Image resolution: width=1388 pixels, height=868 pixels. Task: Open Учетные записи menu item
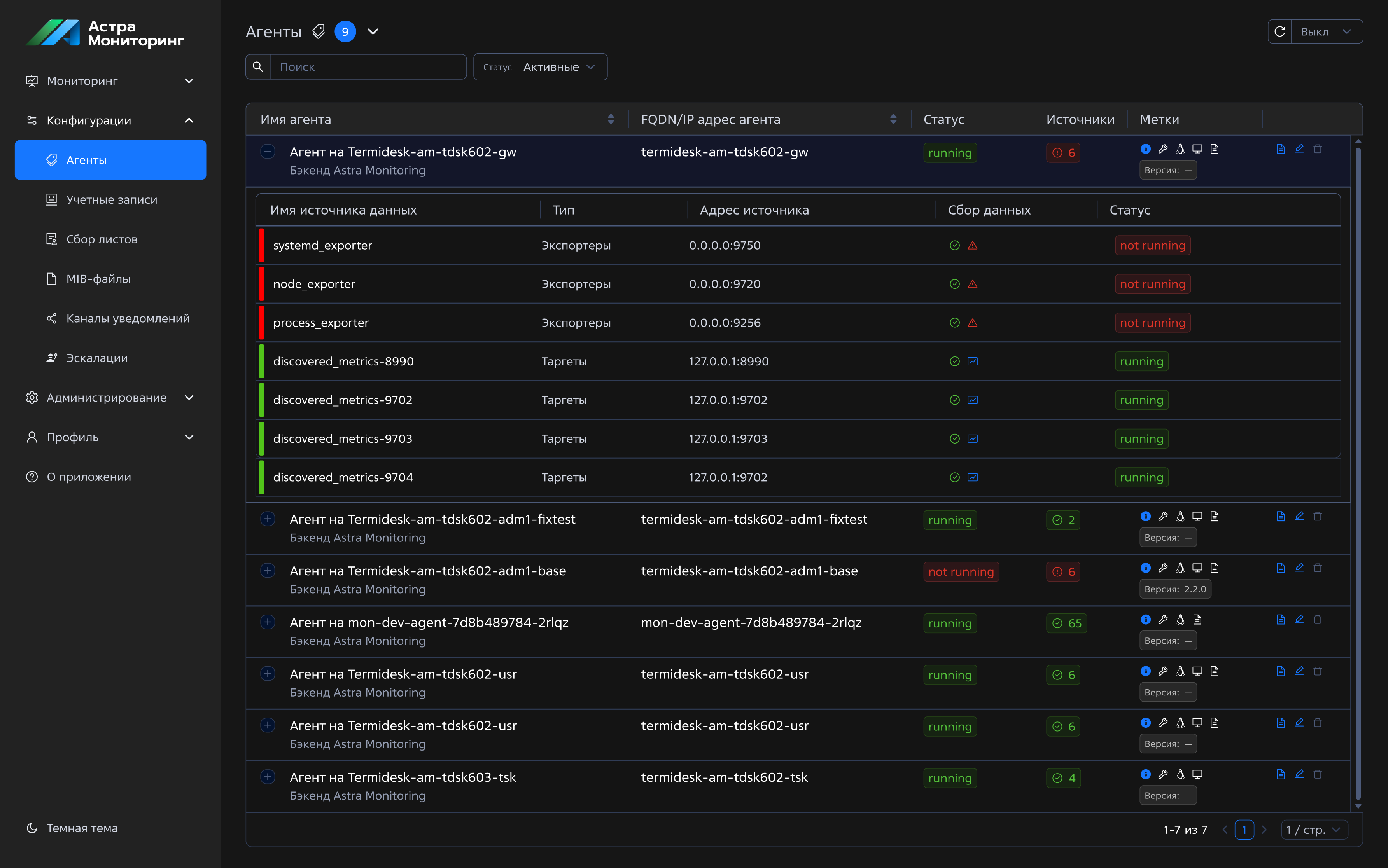tap(111, 200)
